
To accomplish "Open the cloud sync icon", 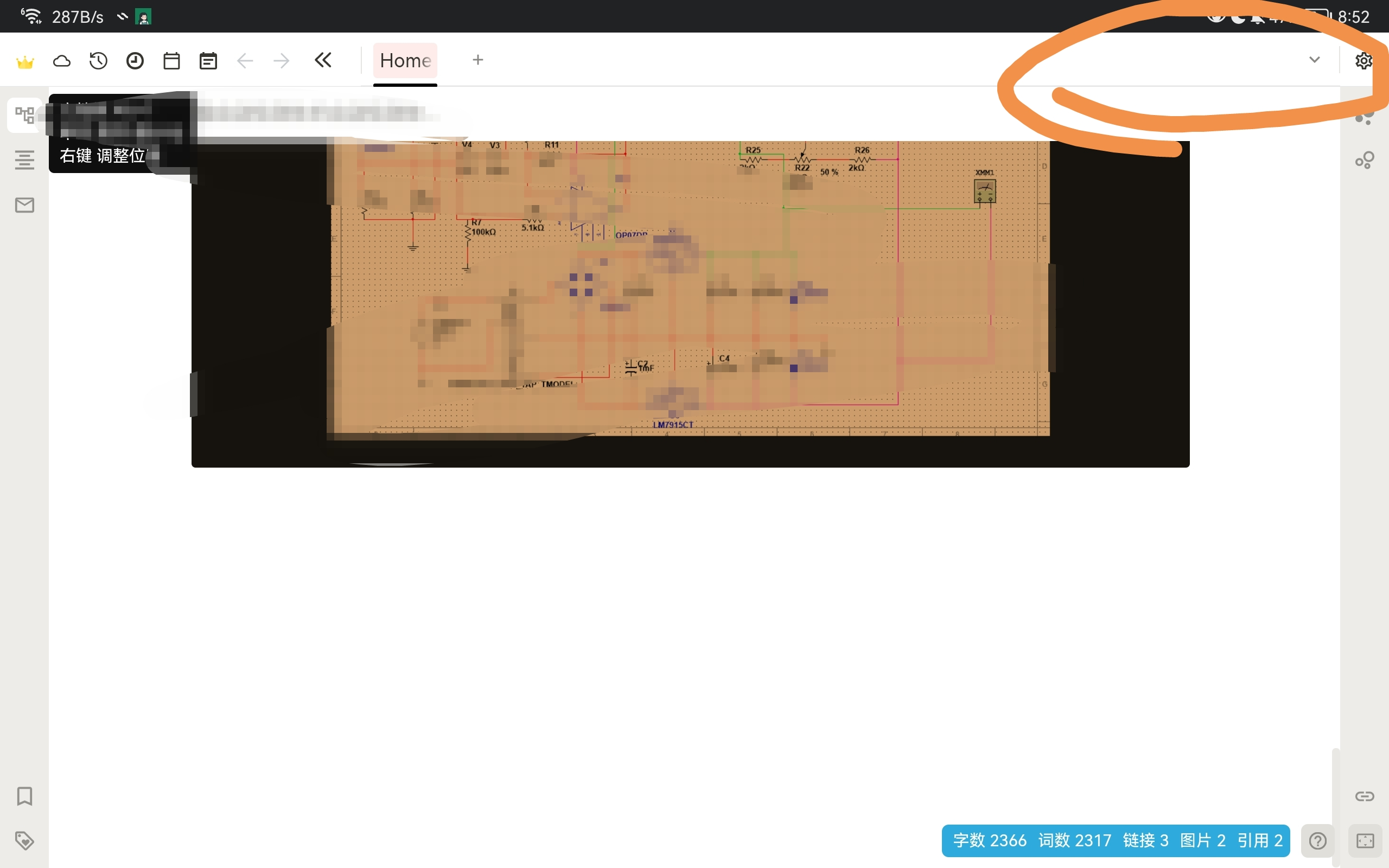I will (x=61, y=61).
